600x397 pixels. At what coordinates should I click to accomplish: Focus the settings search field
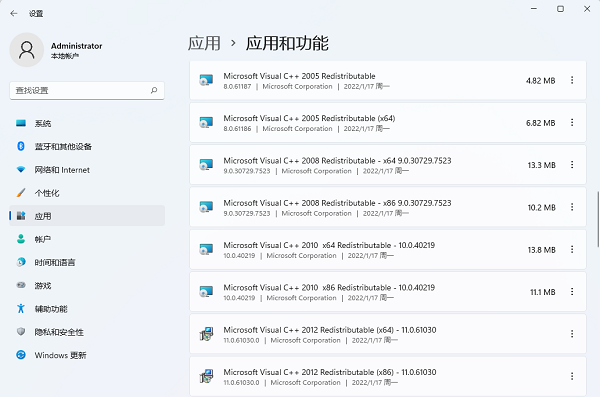pos(87,90)
